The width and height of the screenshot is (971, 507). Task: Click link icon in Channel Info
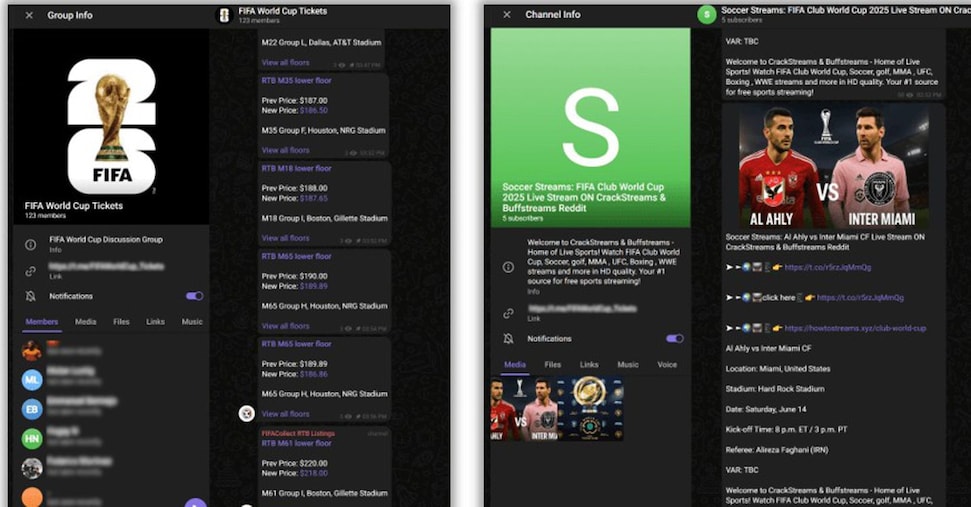click(508, 313)
